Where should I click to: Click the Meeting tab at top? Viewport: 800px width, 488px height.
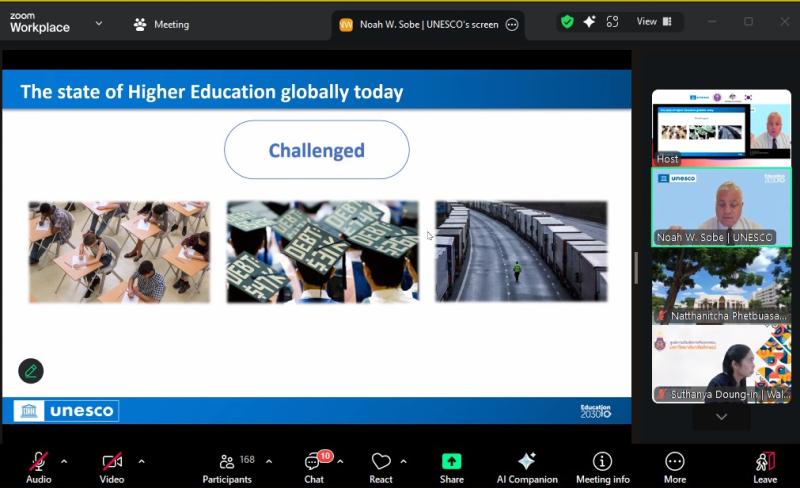click(163, 25)
